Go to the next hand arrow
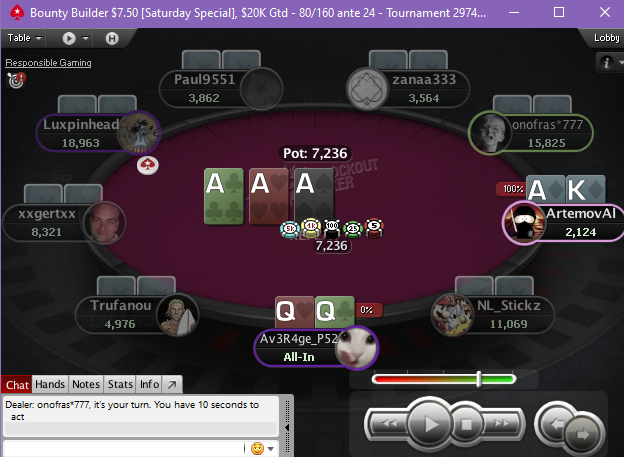Screen dimensions: 624x457 point(582,434)
